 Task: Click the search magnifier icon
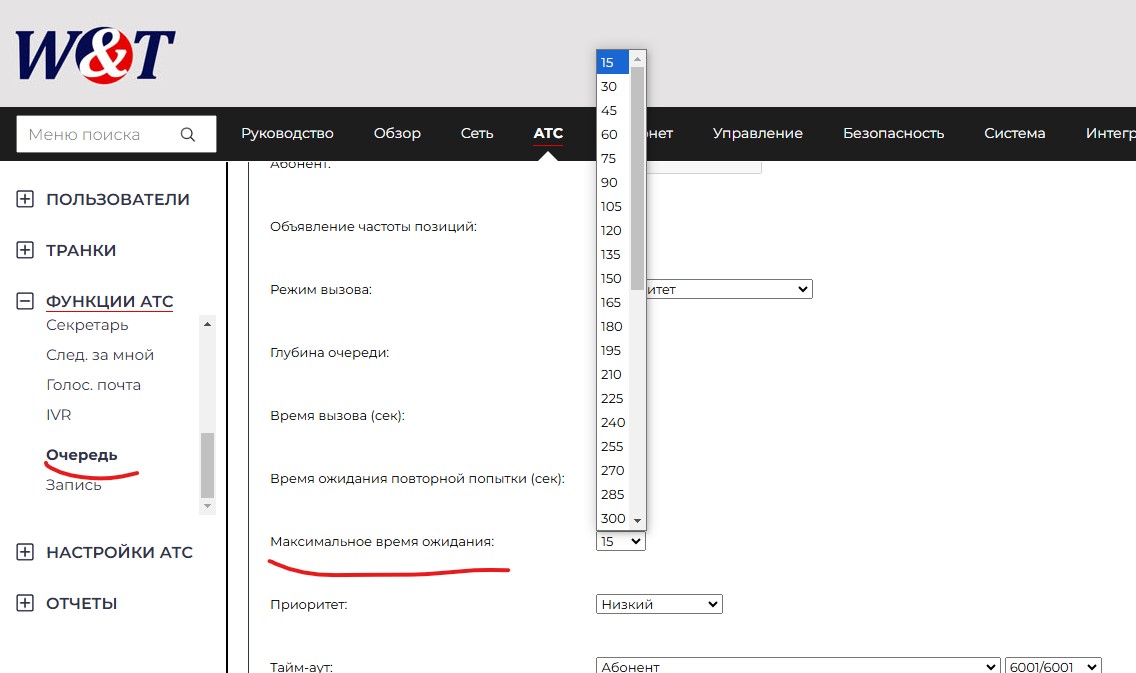(x=188, y=134)
